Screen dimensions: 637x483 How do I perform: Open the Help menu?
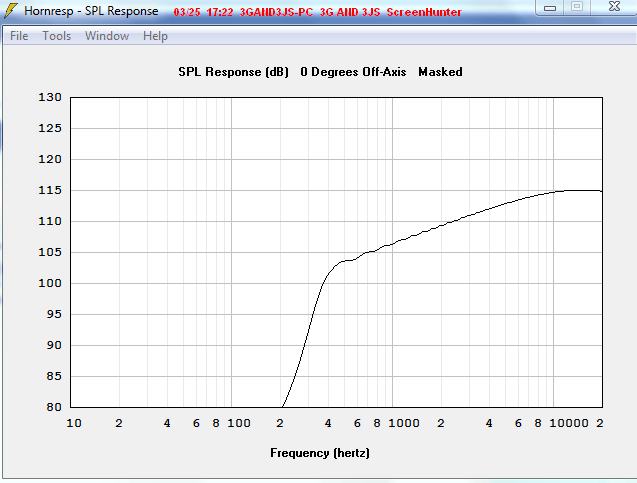[155, 36]
